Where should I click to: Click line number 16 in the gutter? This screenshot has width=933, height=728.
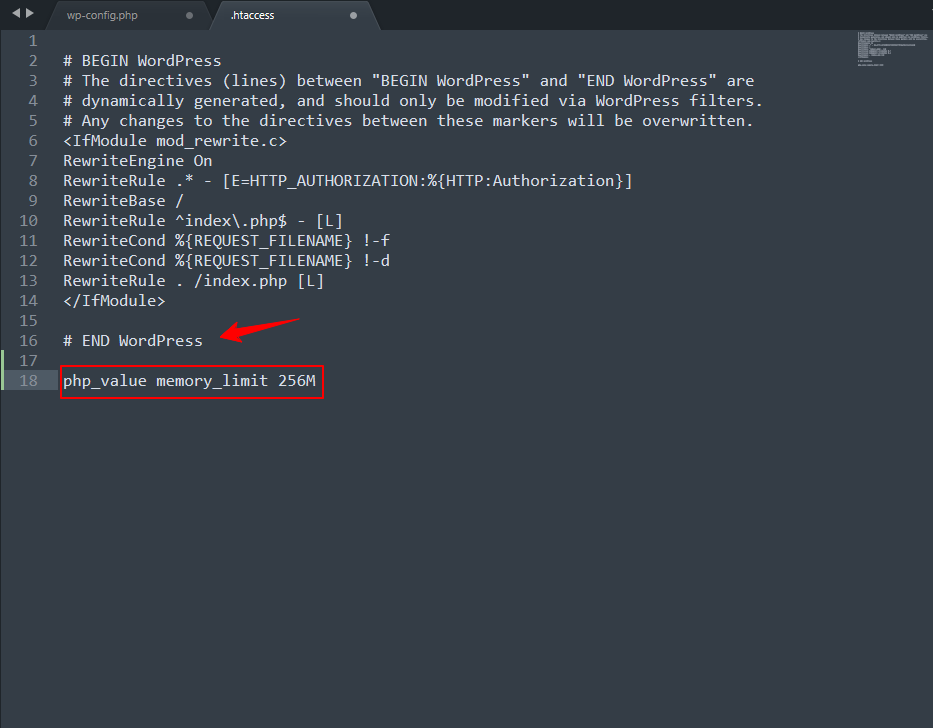pyautogui.click(x=29, y=340)
